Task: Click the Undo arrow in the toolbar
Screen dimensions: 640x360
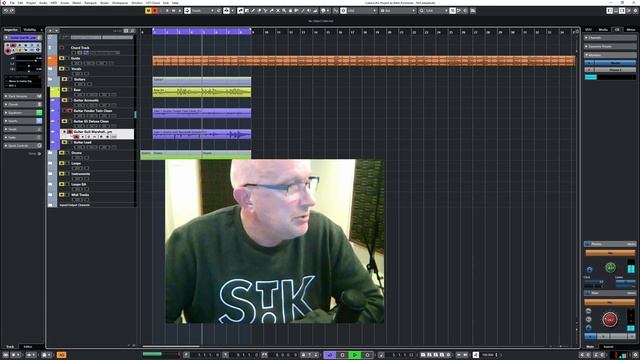Action: [x=5, y=11]
